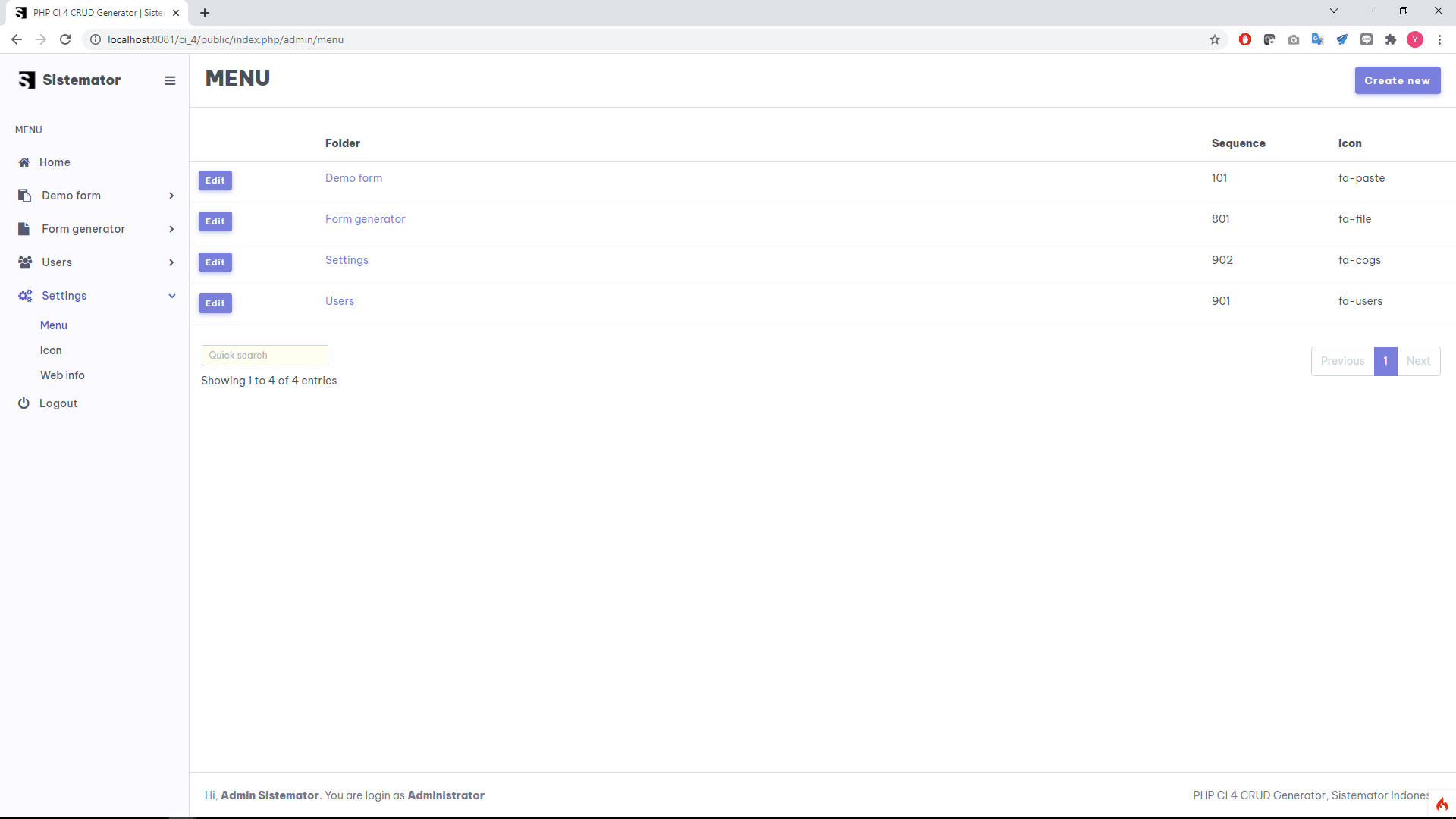This screenshot has height=819, width=1456.
Task: Click the Demo form paste icon in sidebar
Action: [24, 196]
